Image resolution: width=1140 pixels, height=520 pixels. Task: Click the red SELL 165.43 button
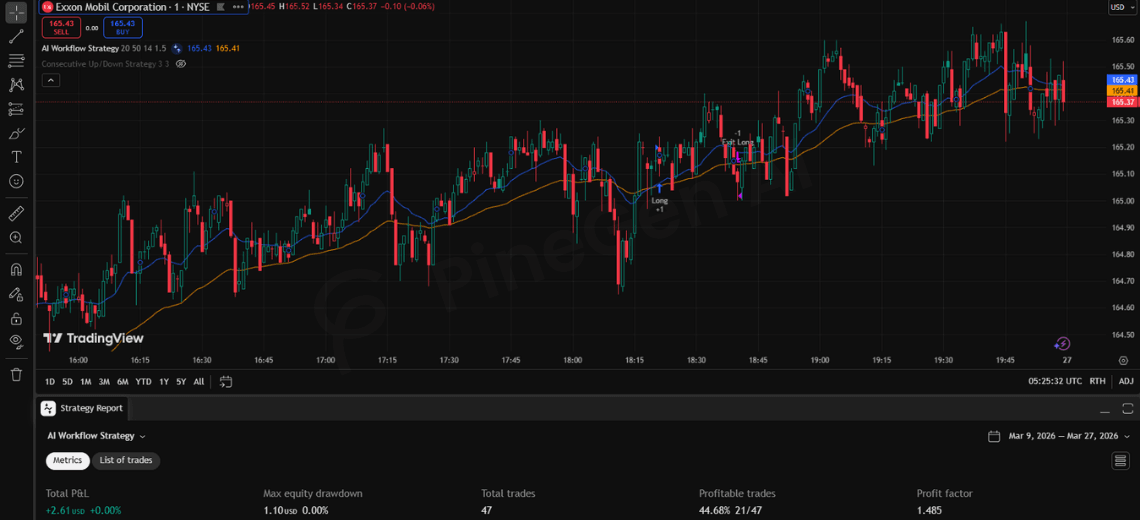(x=61, y=27)
